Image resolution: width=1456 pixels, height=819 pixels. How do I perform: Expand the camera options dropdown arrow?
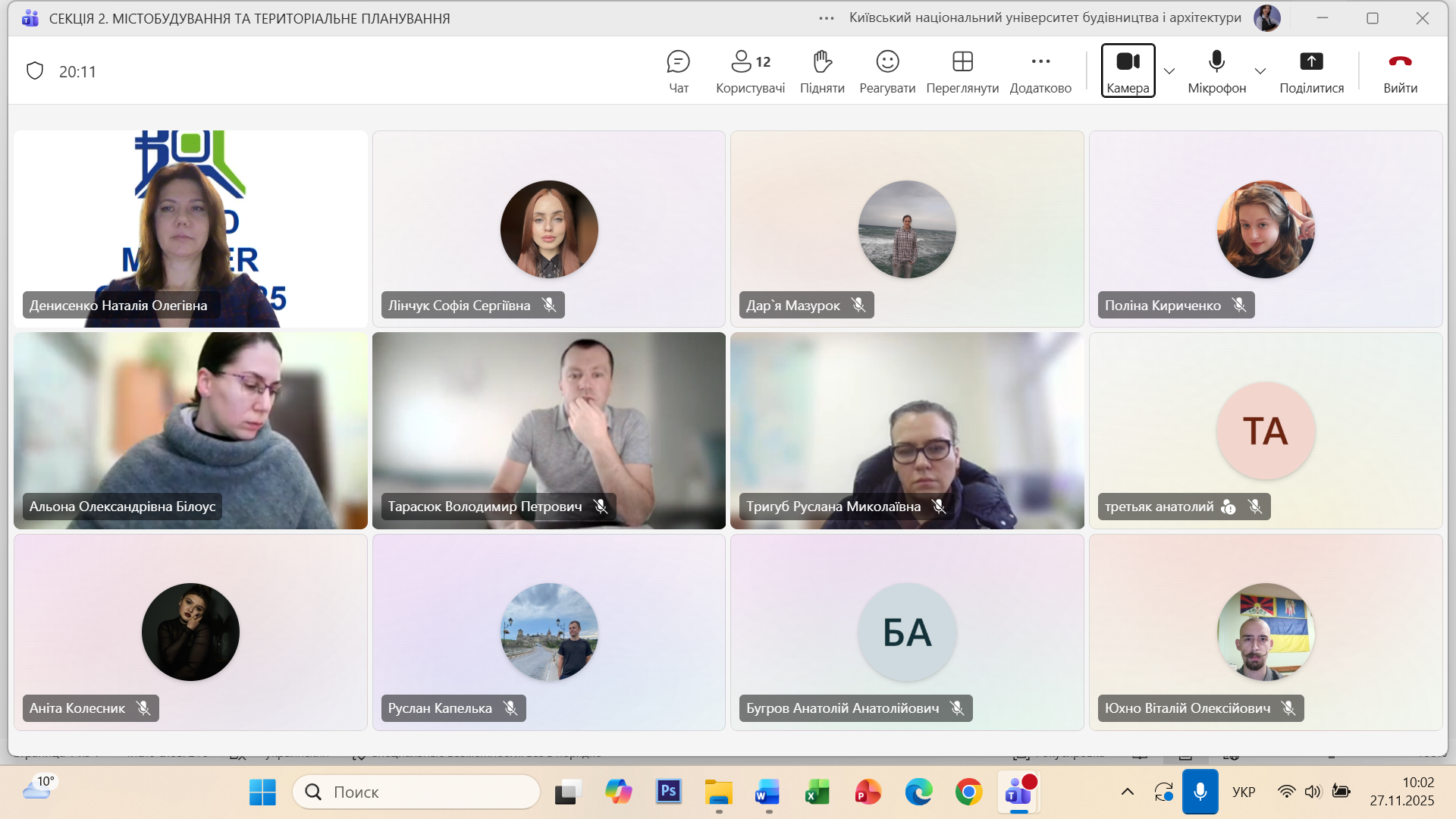point(1169,71)
